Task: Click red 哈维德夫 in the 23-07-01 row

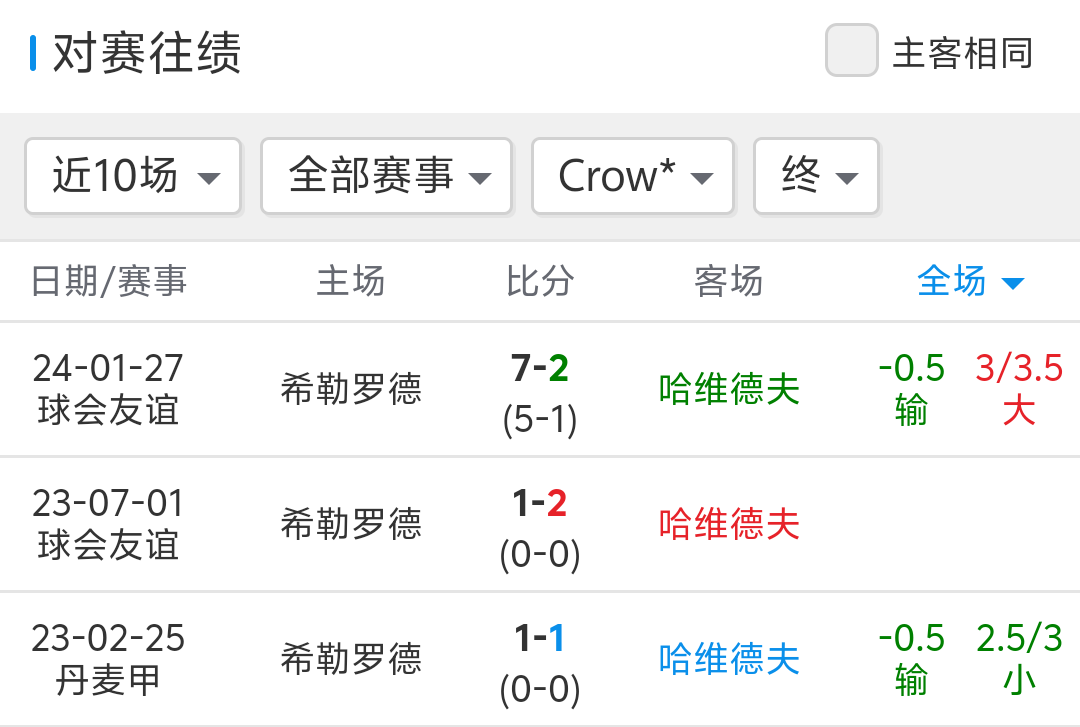Action: tap(729, 524)
